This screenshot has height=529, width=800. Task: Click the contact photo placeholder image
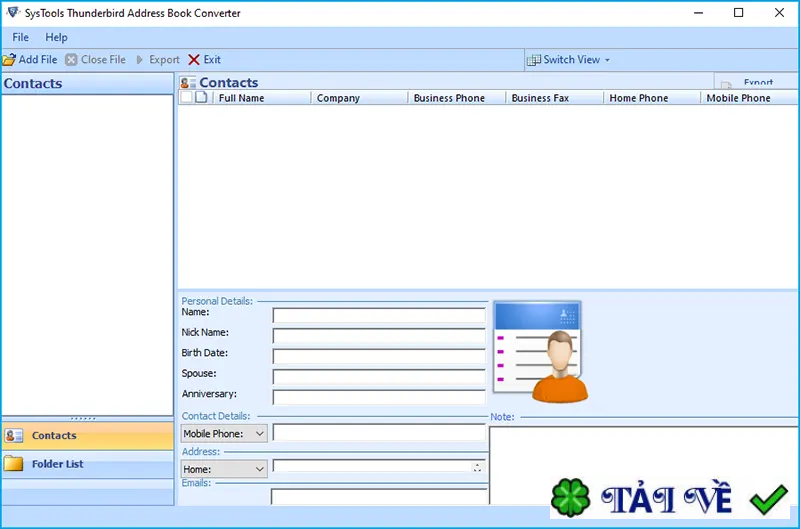540,352
